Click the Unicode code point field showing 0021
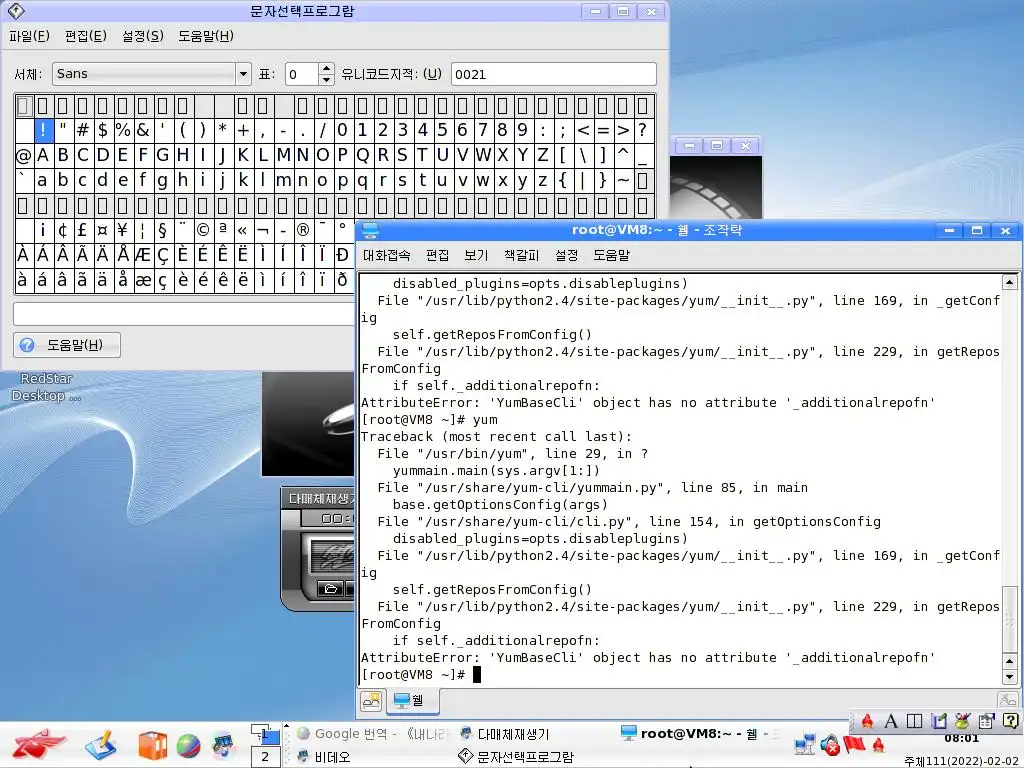This screenshot has height=768, width=1024. click(554, 74)
